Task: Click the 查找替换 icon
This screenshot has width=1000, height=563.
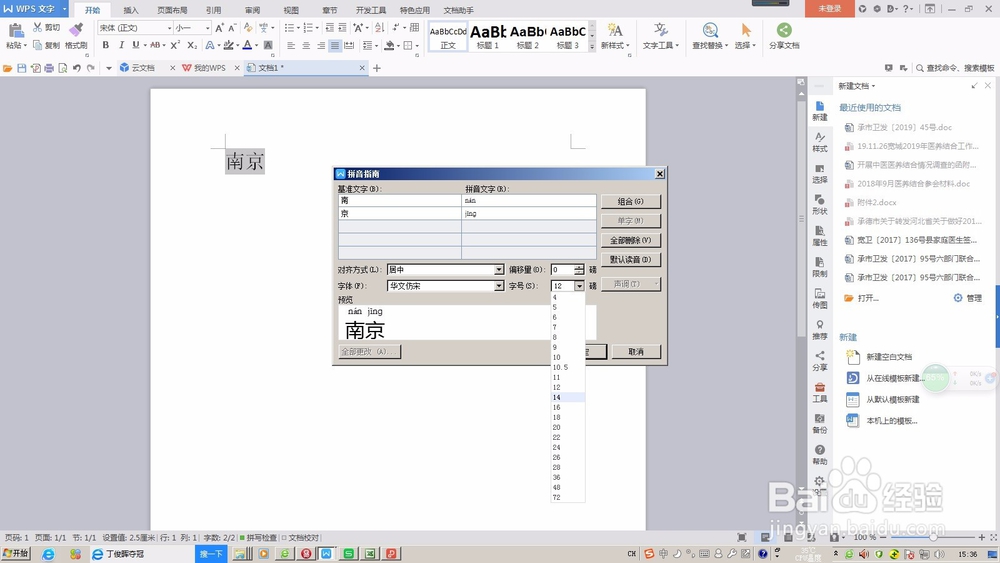Action: click(x=710, y=30)
